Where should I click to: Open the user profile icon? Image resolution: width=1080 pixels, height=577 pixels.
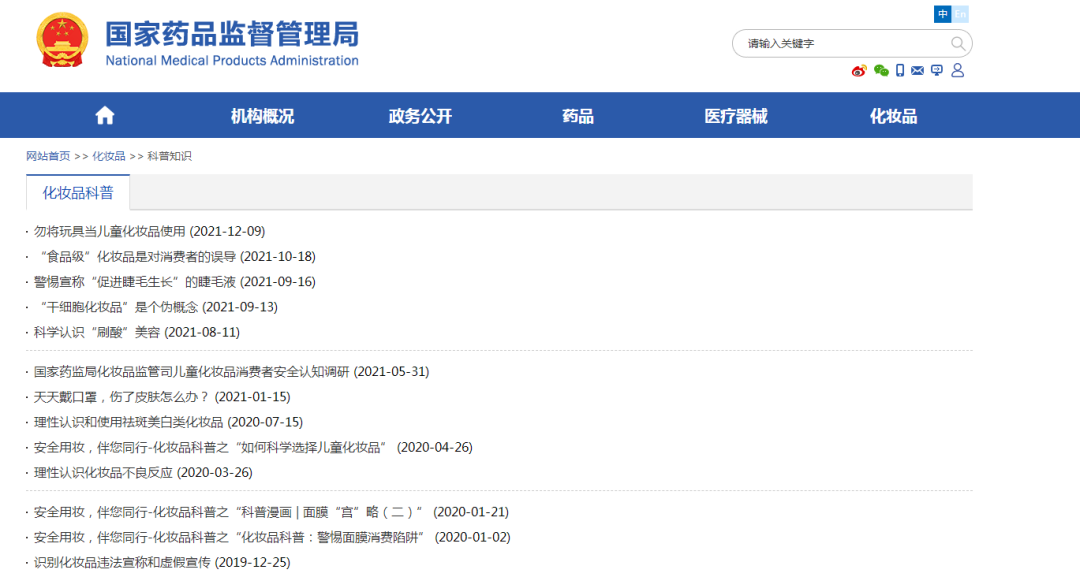coord(957,71)
